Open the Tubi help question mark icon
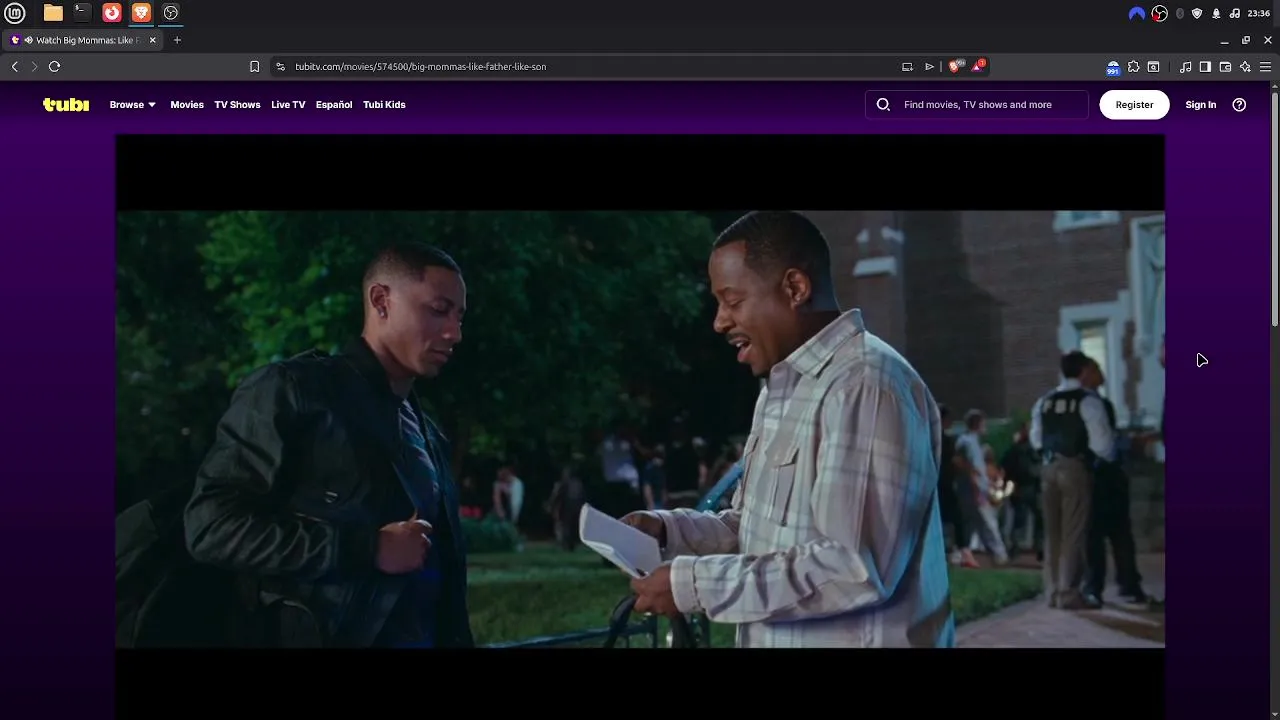 click(x=1239, y=104)
